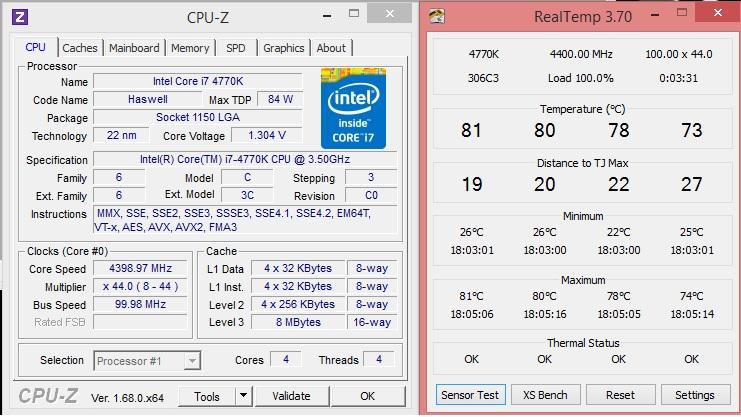
Task: Click the Threads value 4
Action: click(379, 360)
